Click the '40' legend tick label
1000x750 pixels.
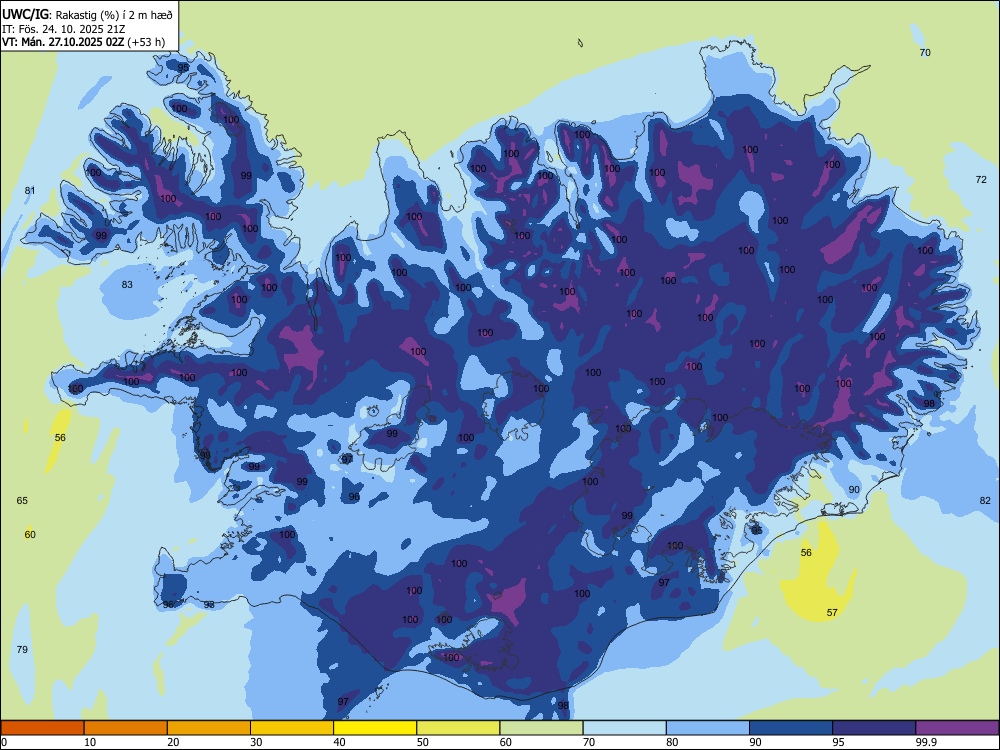point(339,742)
